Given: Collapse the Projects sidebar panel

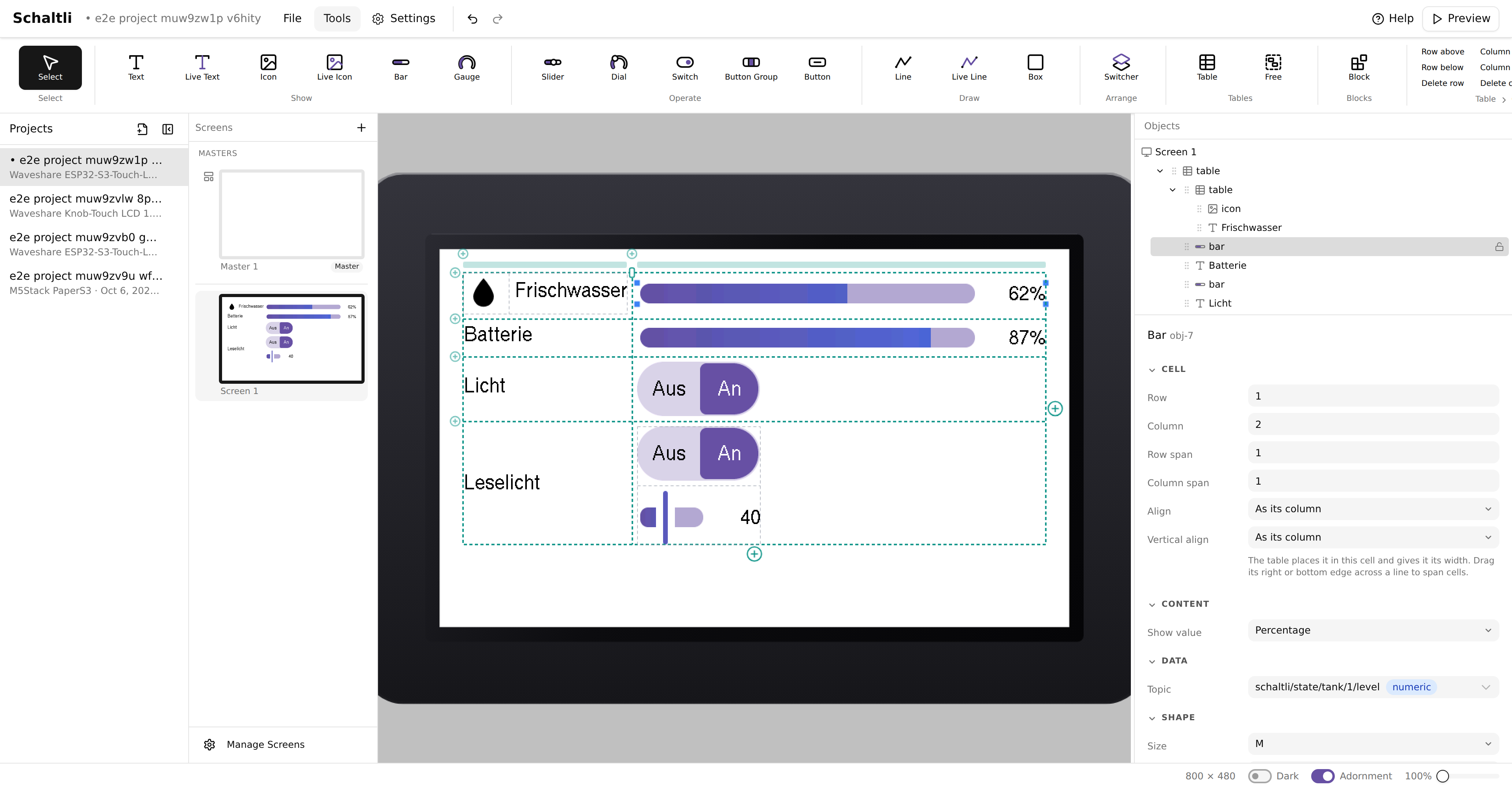Looking at the screenshot, I should tap(168, 129).
